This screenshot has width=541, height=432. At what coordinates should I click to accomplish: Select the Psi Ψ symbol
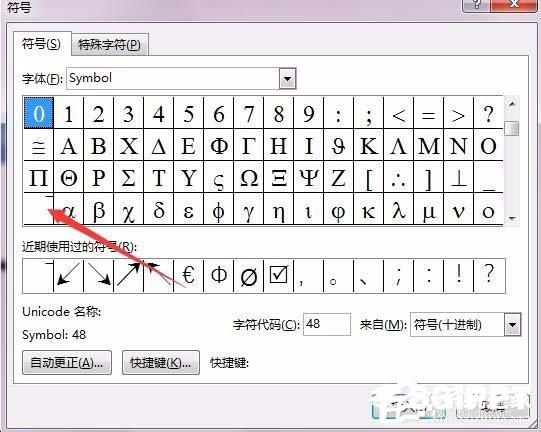tap(308, 178)
